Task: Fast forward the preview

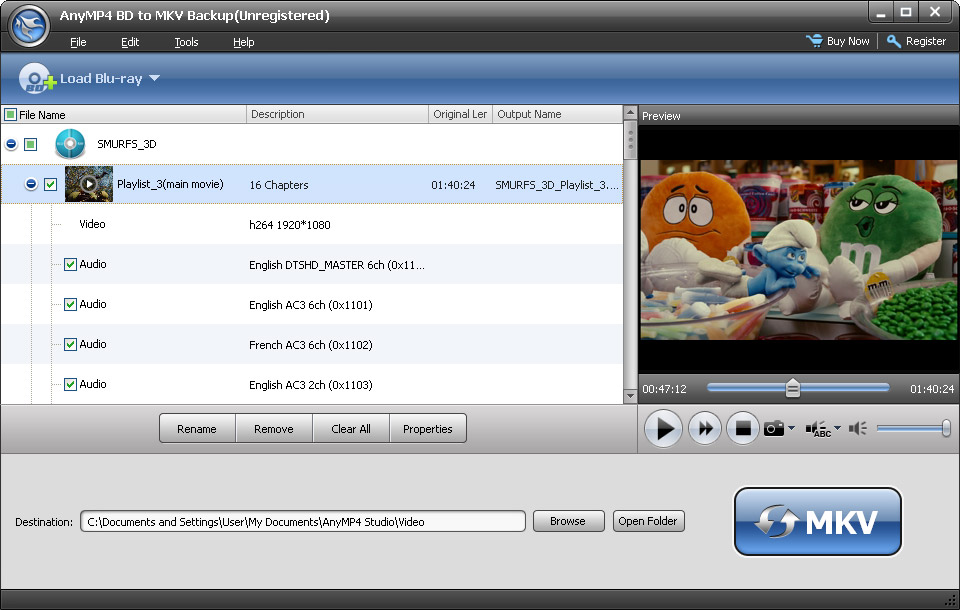Action: [x=705, y=428]
